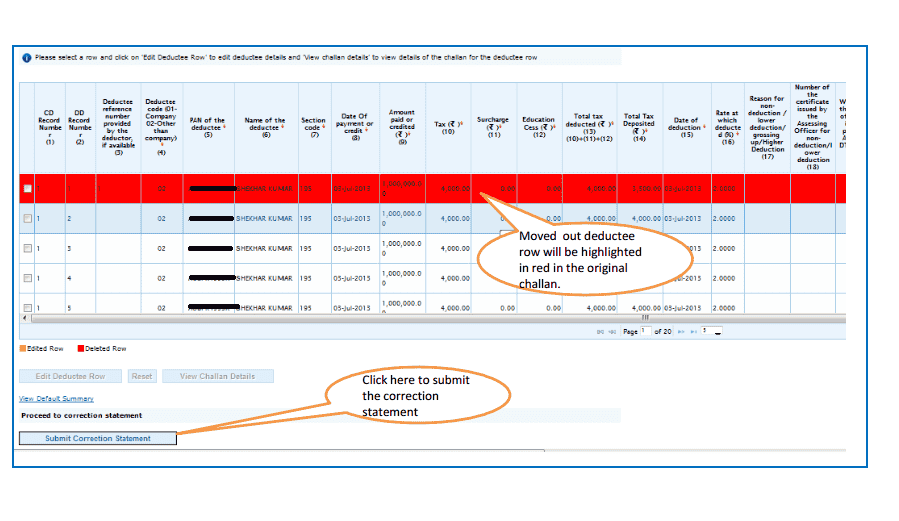Click the horizontal scrollbar left arrow
Viewport: 899px width, 521px height.
(25, 318)
